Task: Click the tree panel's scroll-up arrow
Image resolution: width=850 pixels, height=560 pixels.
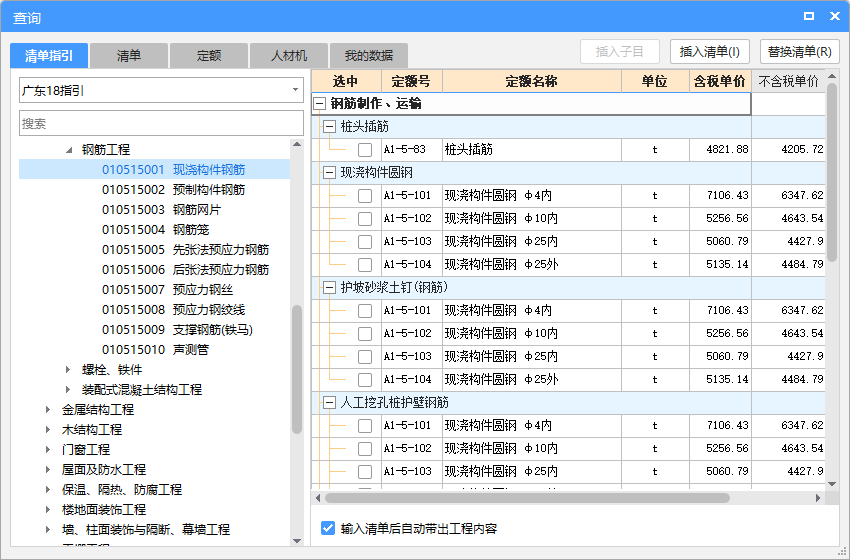Action: pos(297,144)
